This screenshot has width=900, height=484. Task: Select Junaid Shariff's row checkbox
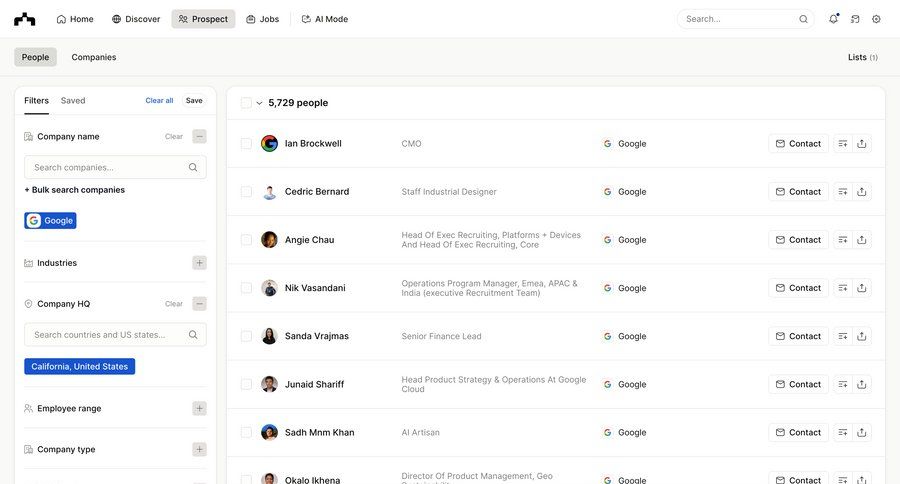(x=246, y=384)
